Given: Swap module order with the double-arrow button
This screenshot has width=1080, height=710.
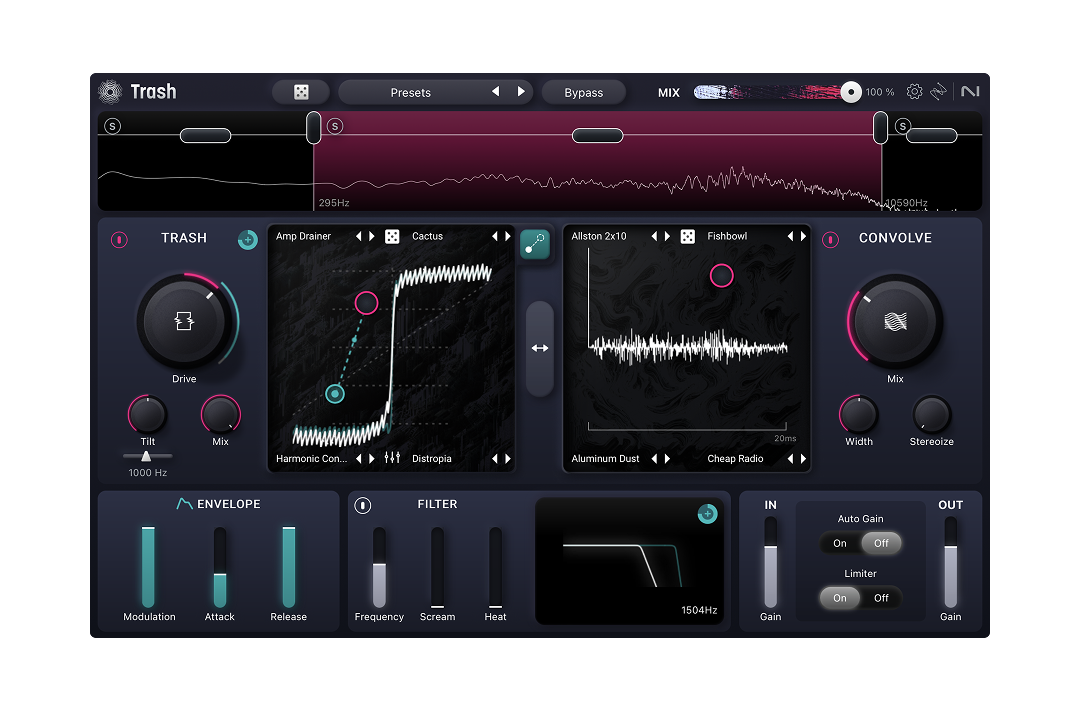Looking at the screenshot, I should (x=540, y=348).
